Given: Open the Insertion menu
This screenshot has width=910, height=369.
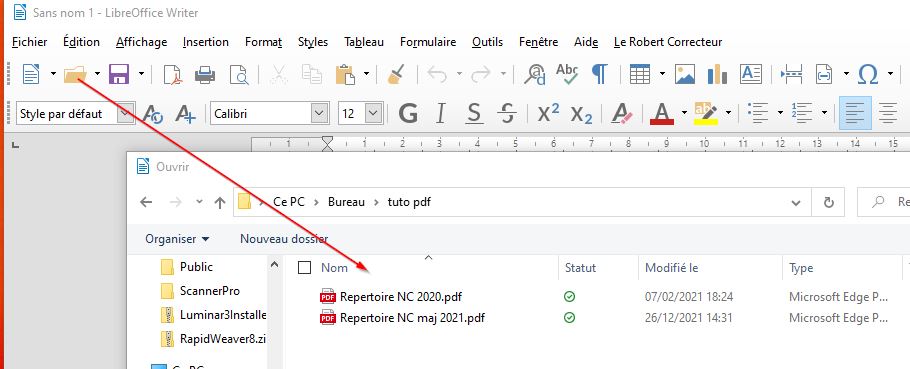Looking at the screenshot, I should pos(205,42).
